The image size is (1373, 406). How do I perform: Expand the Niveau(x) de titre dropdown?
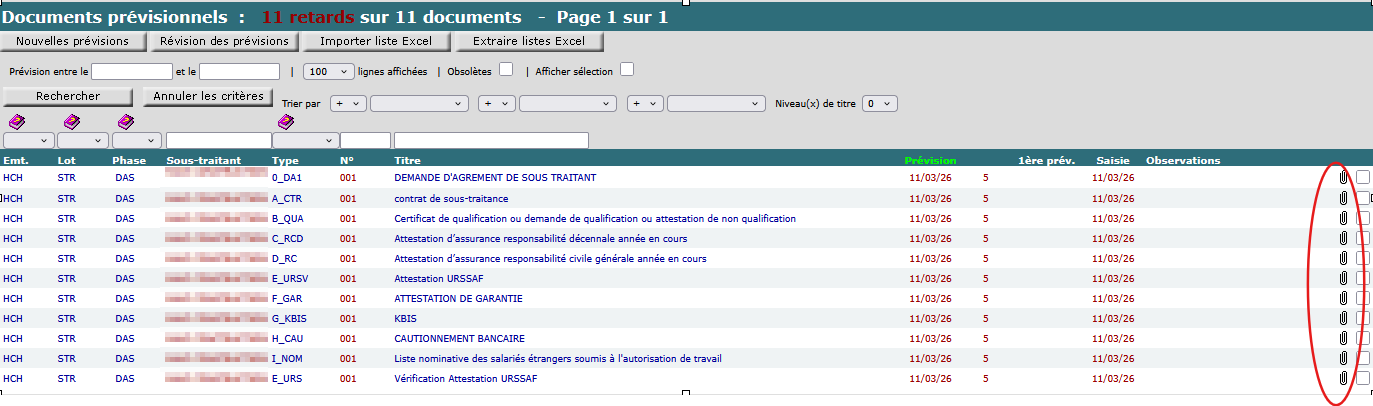point(880,103)
